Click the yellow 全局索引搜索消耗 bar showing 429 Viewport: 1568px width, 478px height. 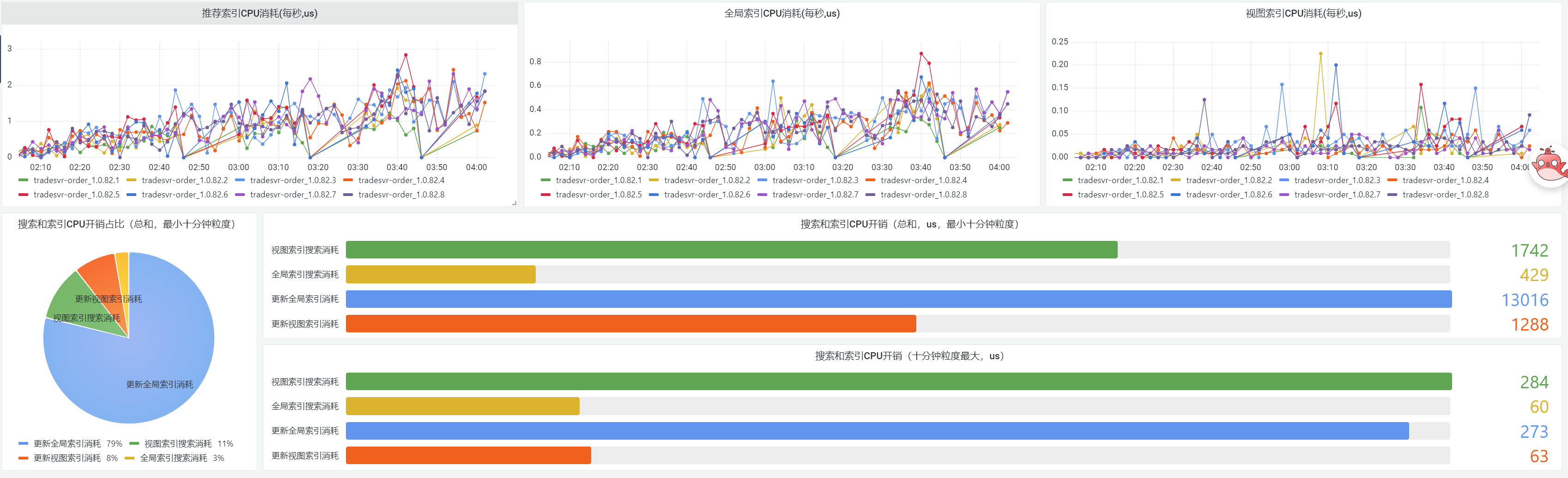tap(440, 275)
